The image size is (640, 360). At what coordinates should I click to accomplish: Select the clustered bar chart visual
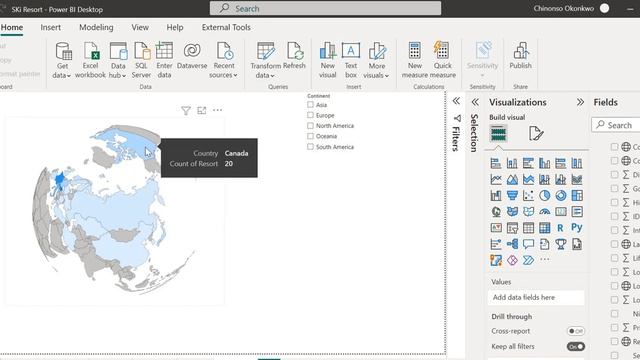[528, 163]
